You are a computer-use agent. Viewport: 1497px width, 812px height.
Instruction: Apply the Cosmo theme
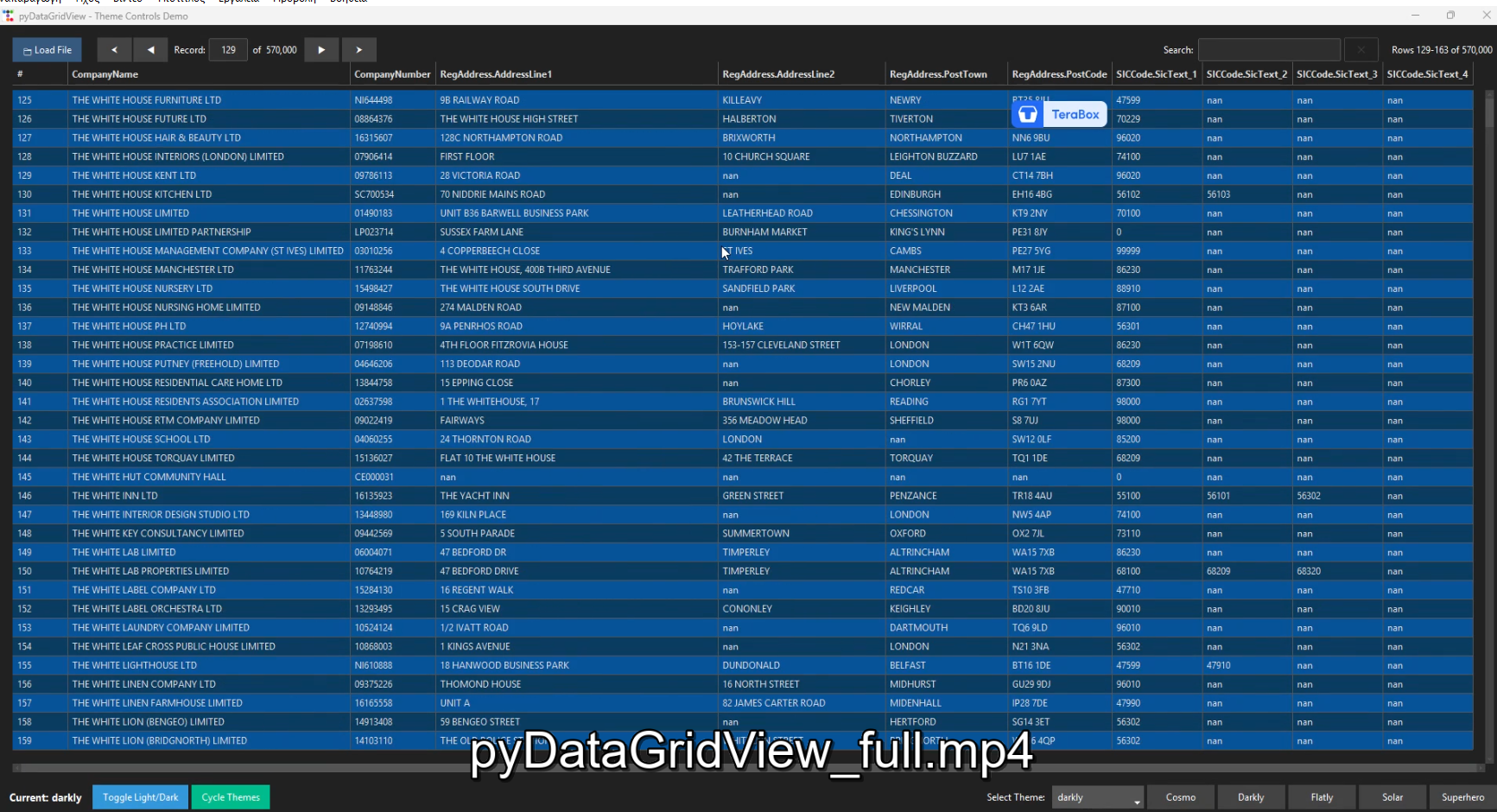pyautogui.click(x=1181, y=796)
